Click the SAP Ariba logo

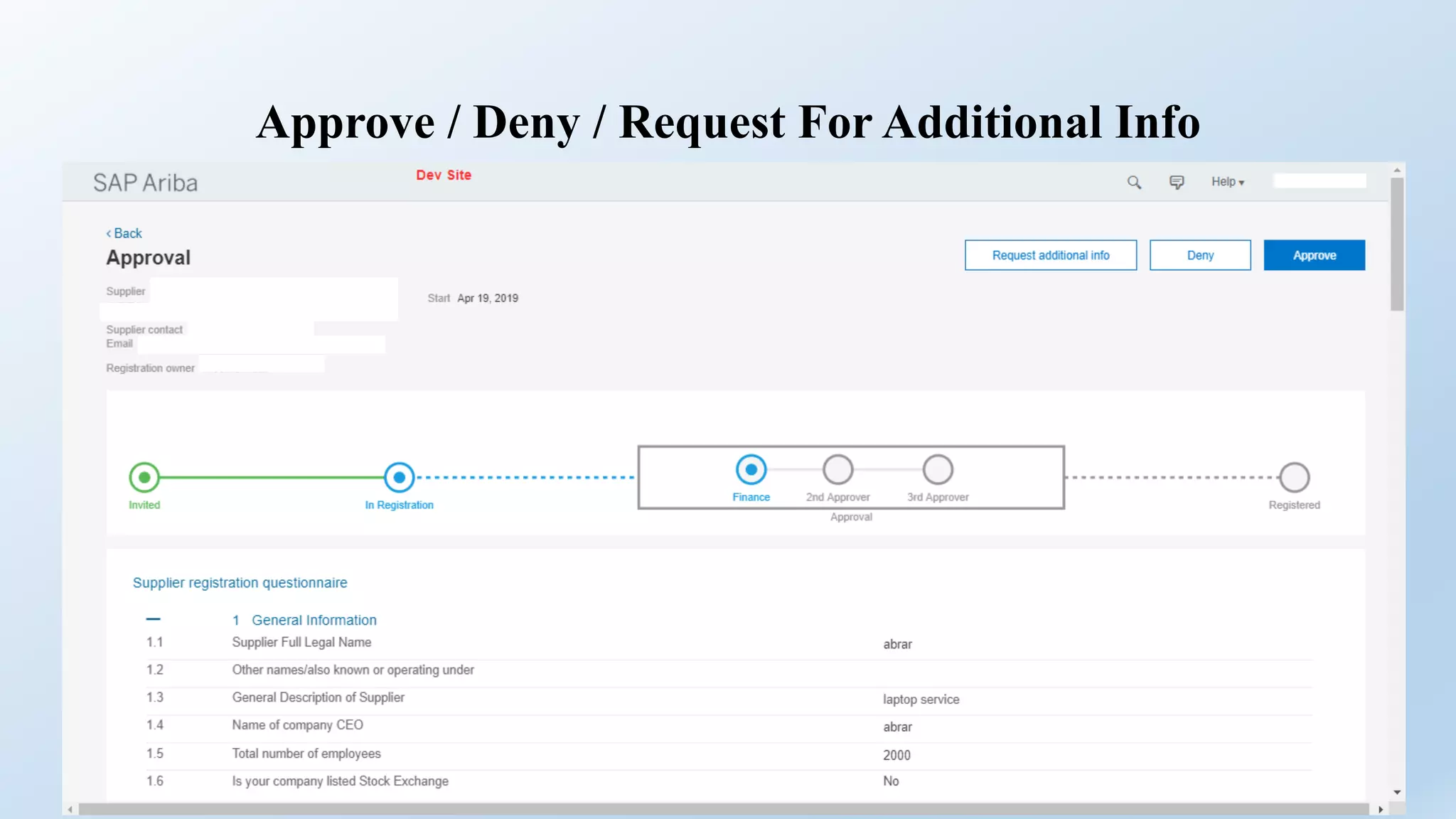[145, 183]
